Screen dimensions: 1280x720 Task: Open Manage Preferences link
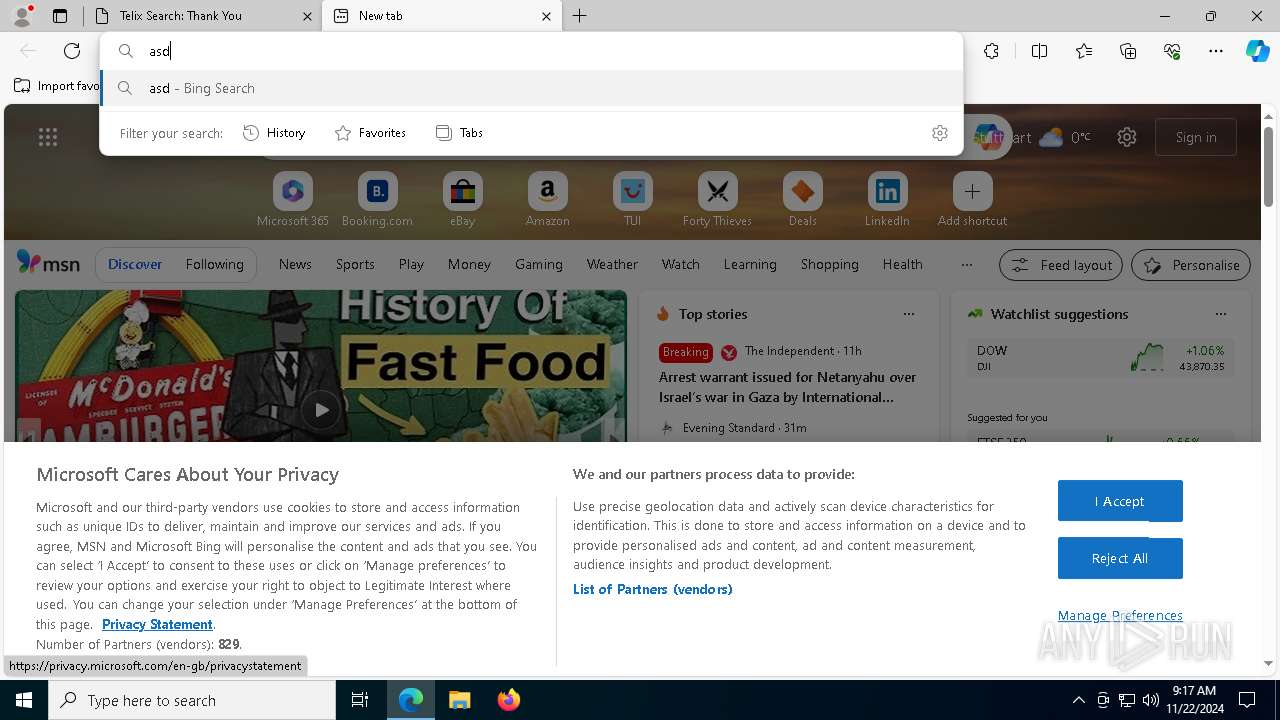pyautogui.click(x=1120, y=615)
